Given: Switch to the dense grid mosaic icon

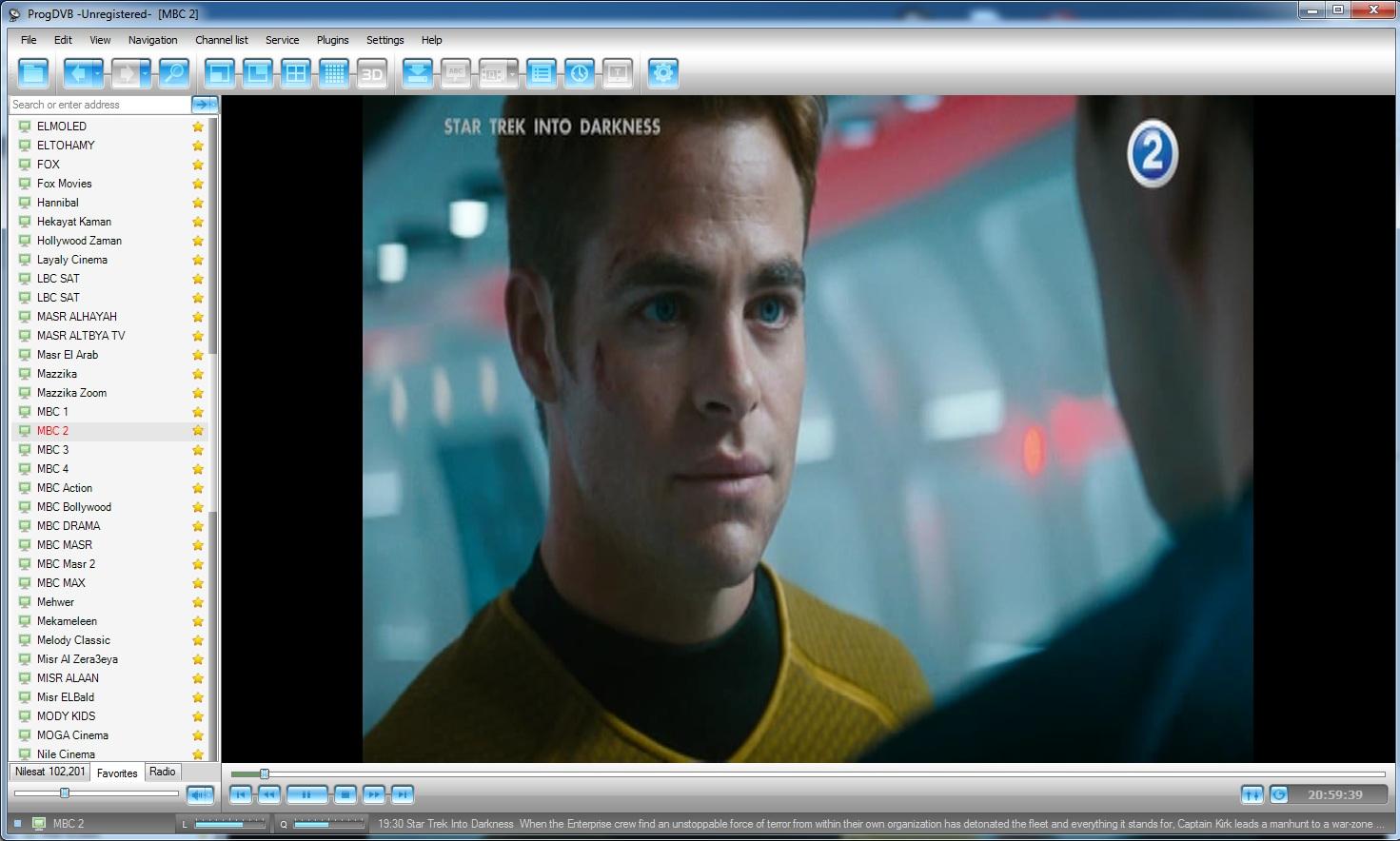Looking at the screenshot, I should point(334,73).
